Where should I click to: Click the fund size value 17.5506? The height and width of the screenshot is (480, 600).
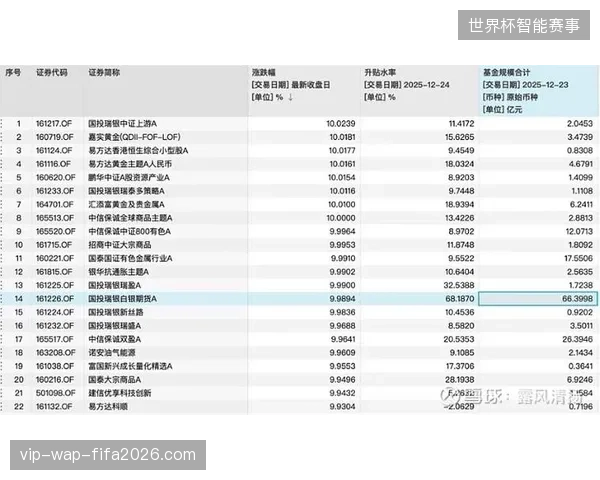[x=579, y=258]
